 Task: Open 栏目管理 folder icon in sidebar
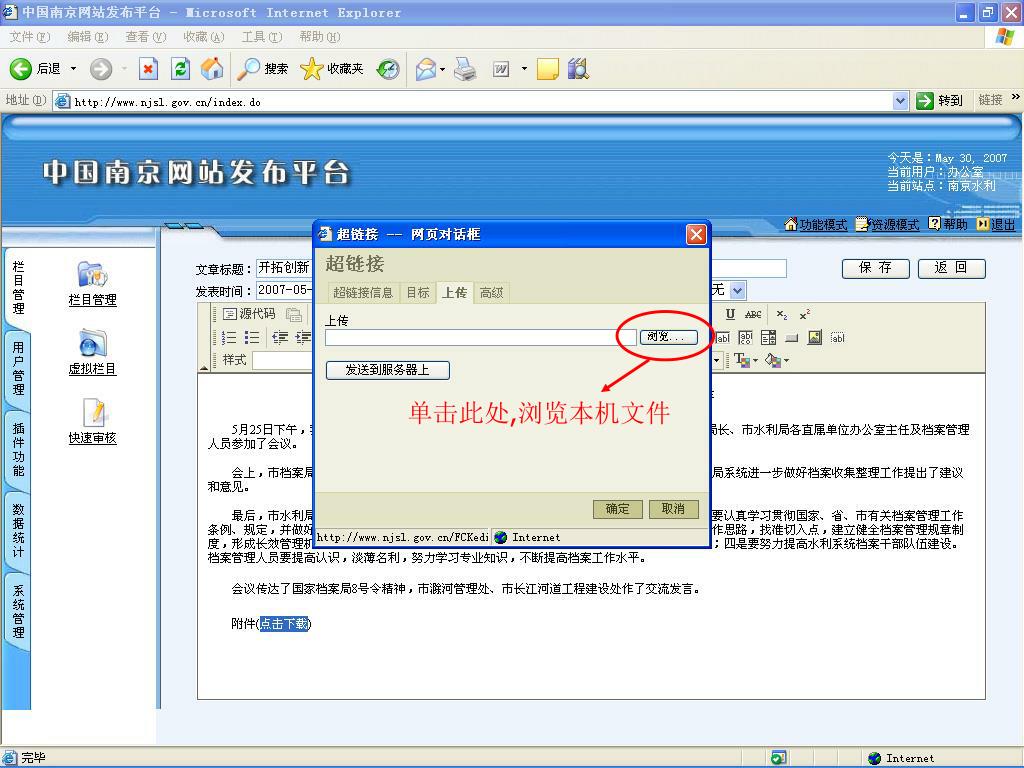(92, 275)
